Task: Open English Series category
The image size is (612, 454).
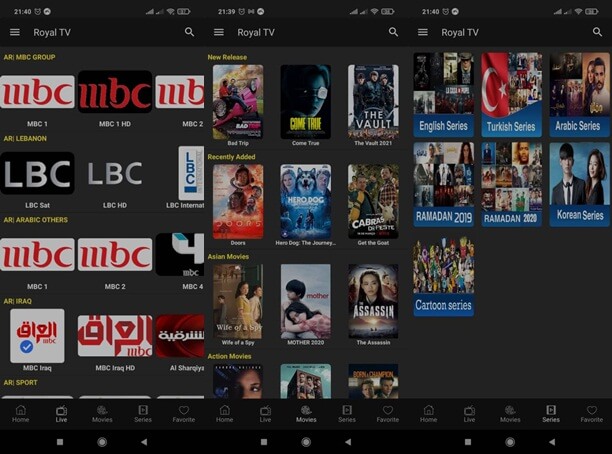Action: [444, 95]
